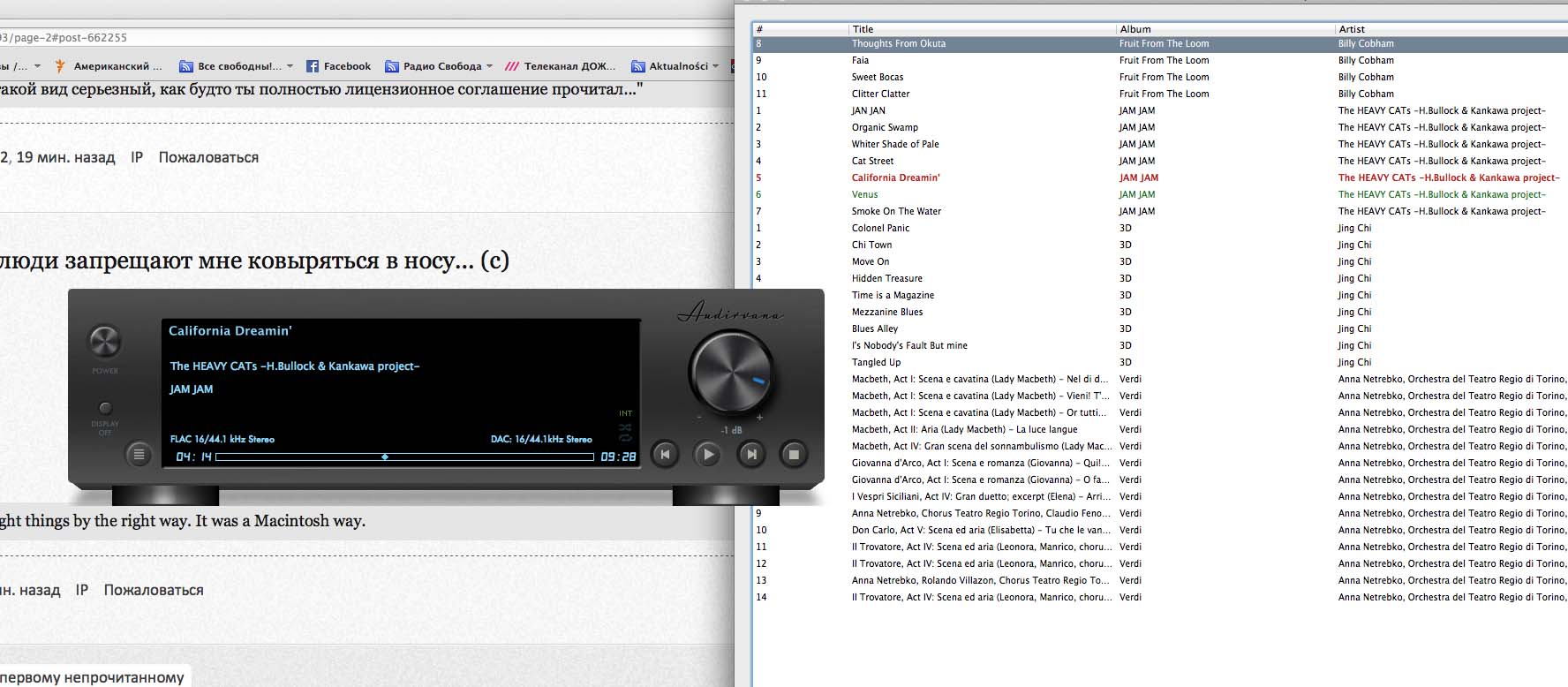Select track 'Colonel Panic'
The image size is (1568, 687).
1160,228
